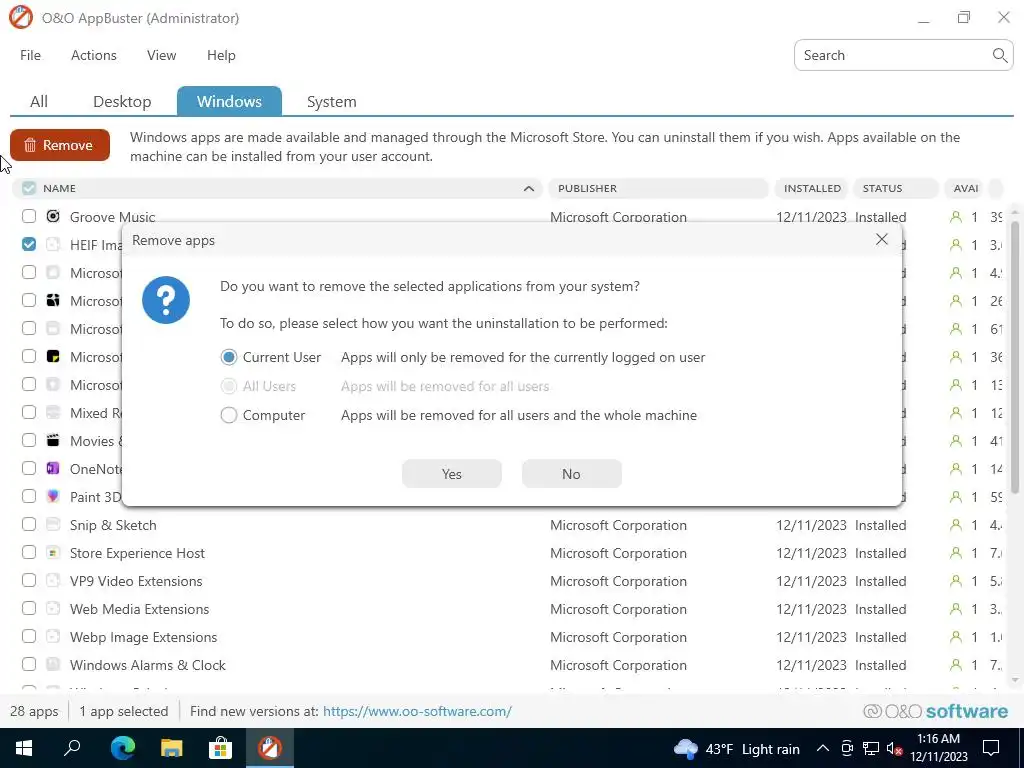Click the user icon in Windows Alarms & Clock row
The width and height of the screenshot is (1024, 768).
[956, 665]
